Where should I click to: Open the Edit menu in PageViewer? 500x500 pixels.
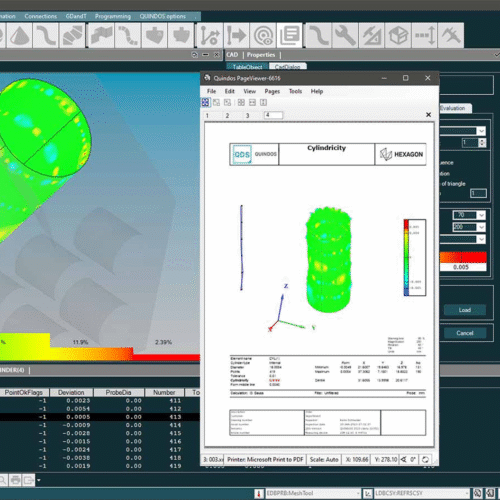click(229, 91)
